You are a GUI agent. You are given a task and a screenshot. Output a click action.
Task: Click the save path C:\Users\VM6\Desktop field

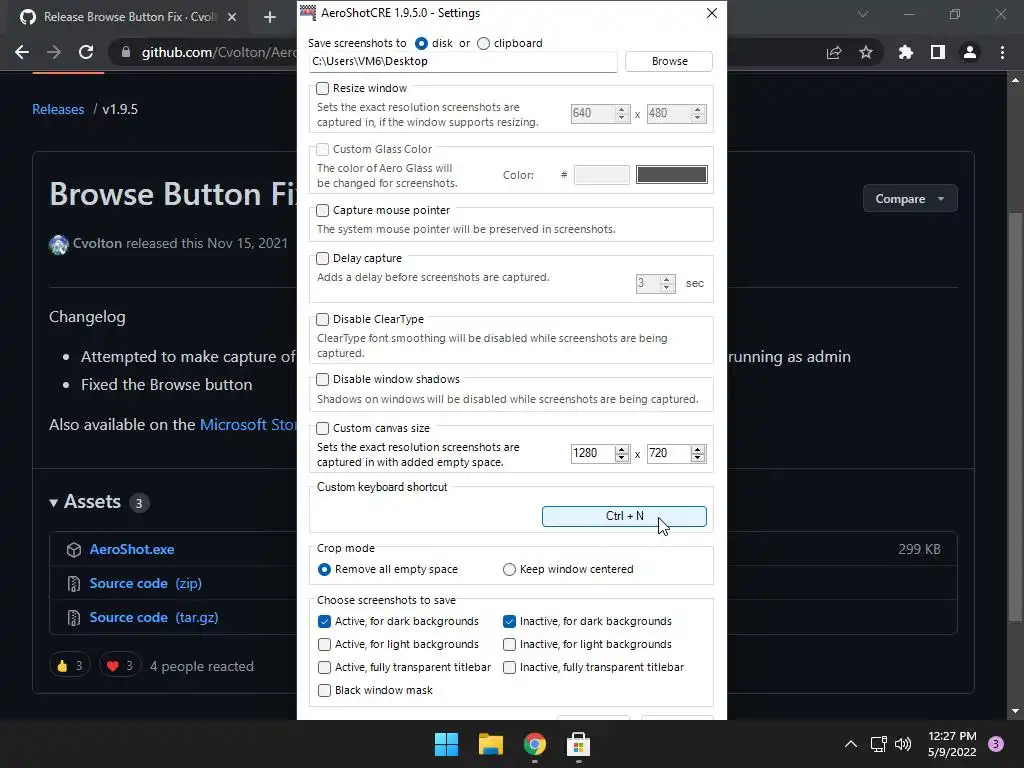click(x=463, y=61)
